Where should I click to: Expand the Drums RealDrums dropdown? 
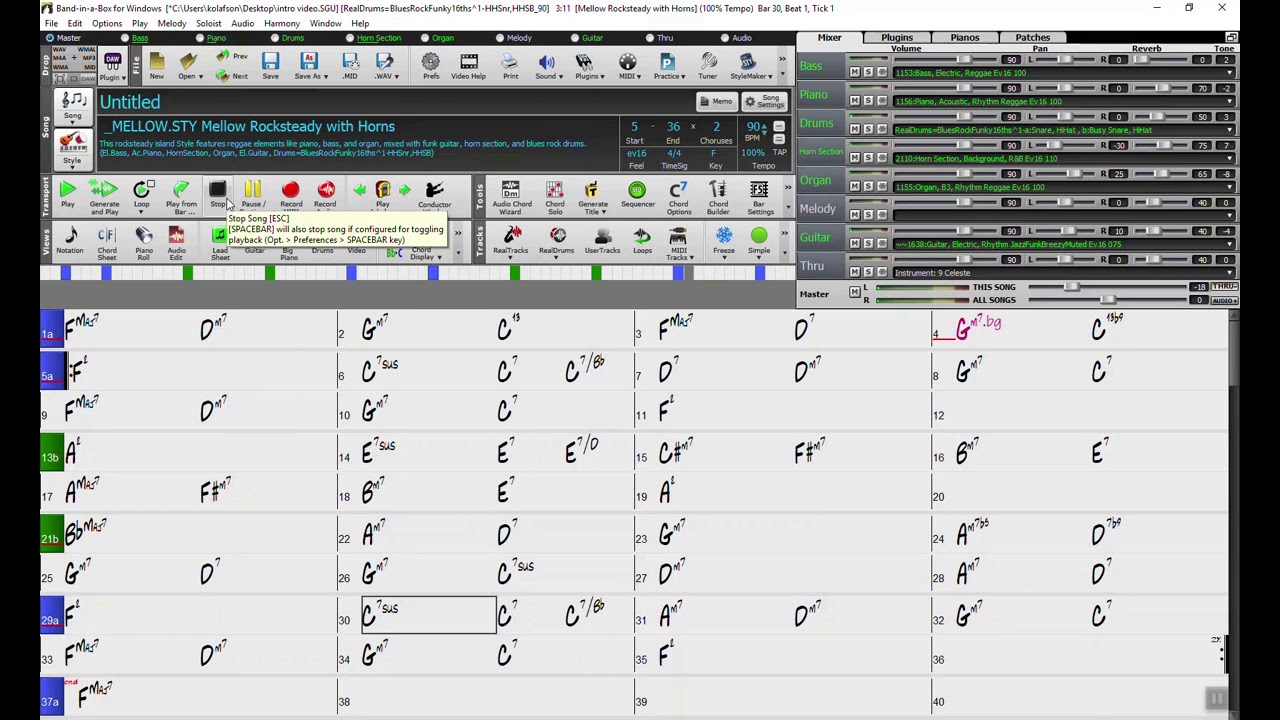pyautogui.click(x=1231, y=130)
